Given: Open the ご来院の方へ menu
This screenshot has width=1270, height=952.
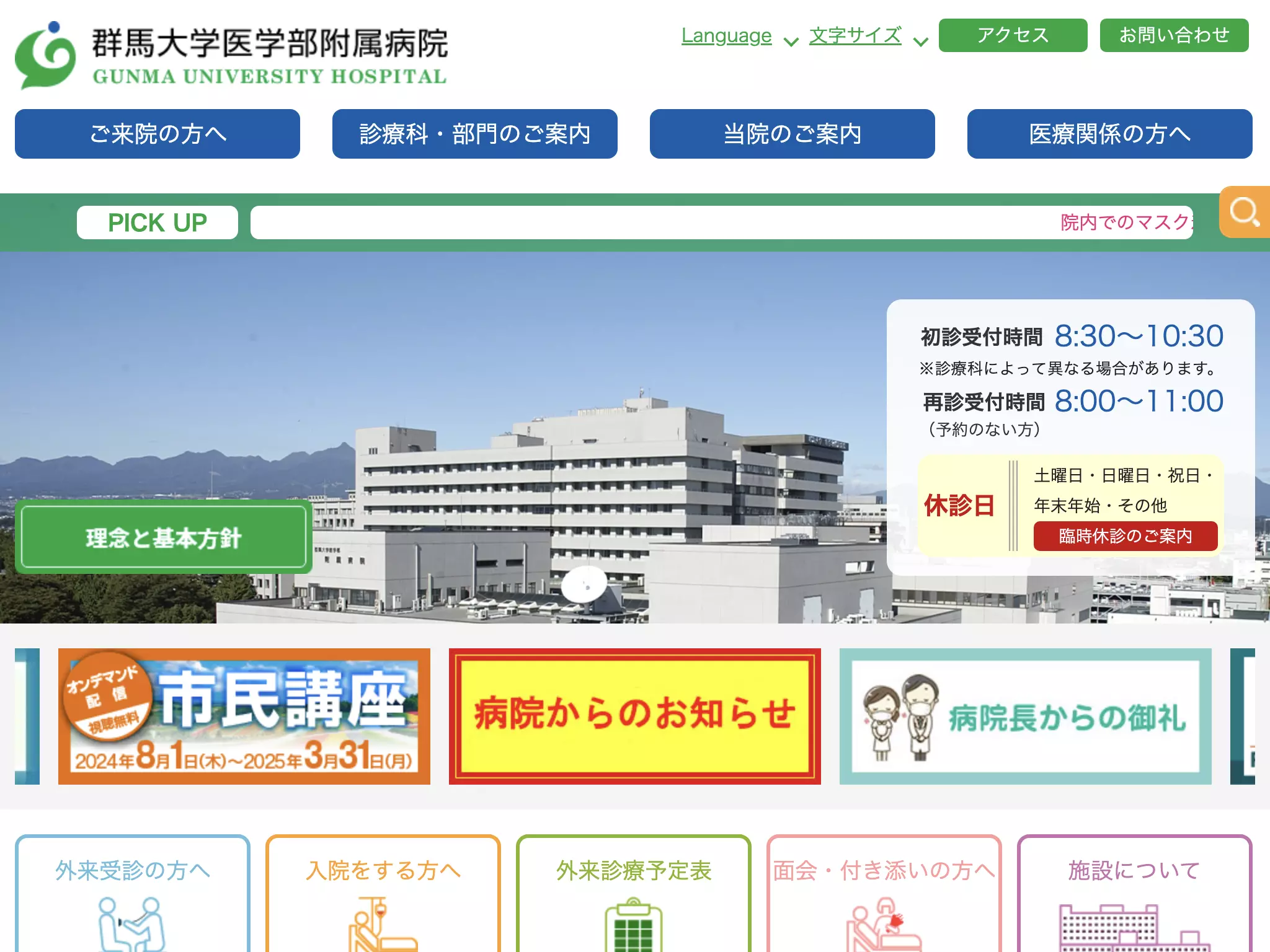Looking at the screenshot, I should (158, 134).
